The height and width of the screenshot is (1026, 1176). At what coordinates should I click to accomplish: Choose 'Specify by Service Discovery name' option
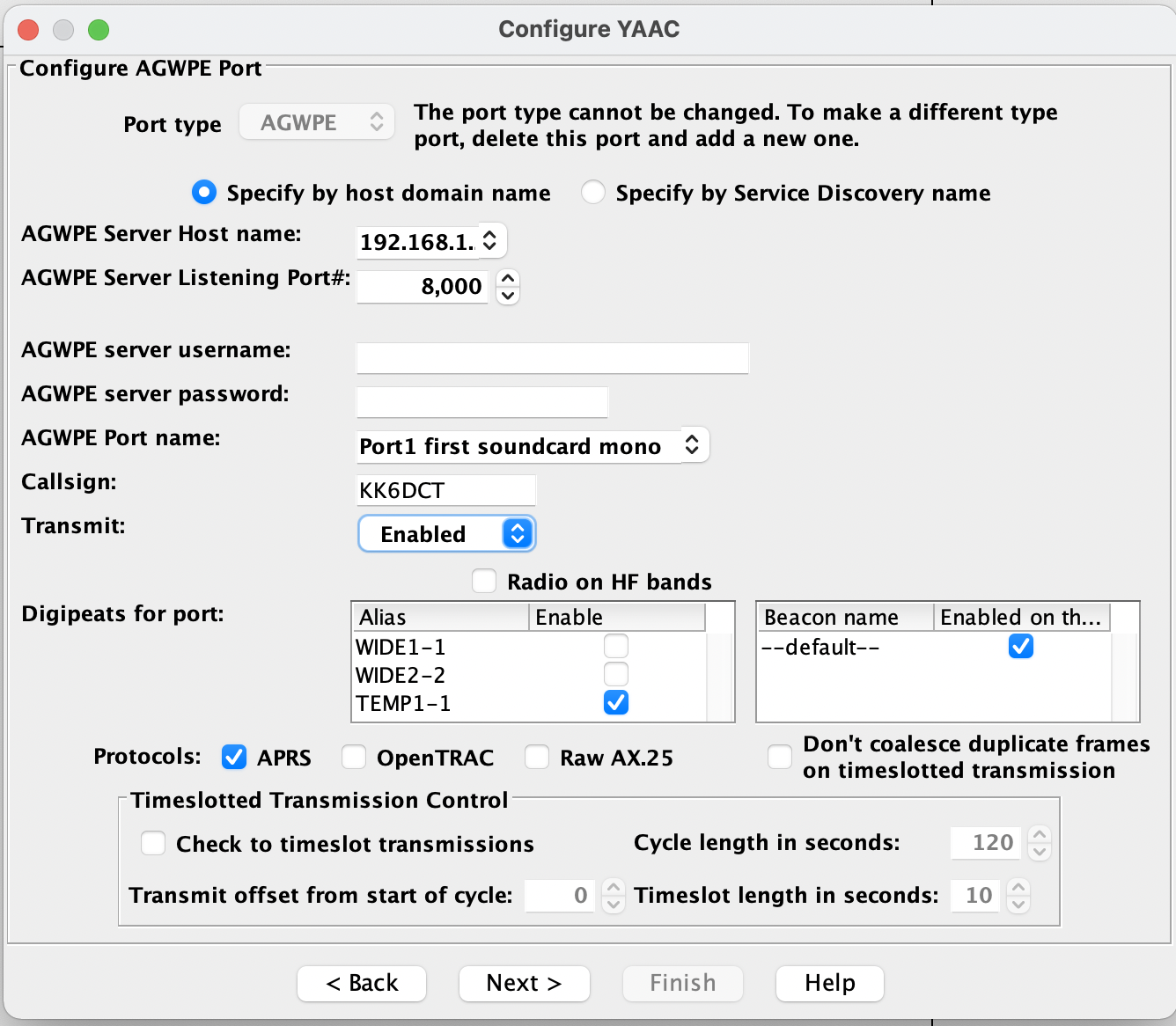click(592, 192)
